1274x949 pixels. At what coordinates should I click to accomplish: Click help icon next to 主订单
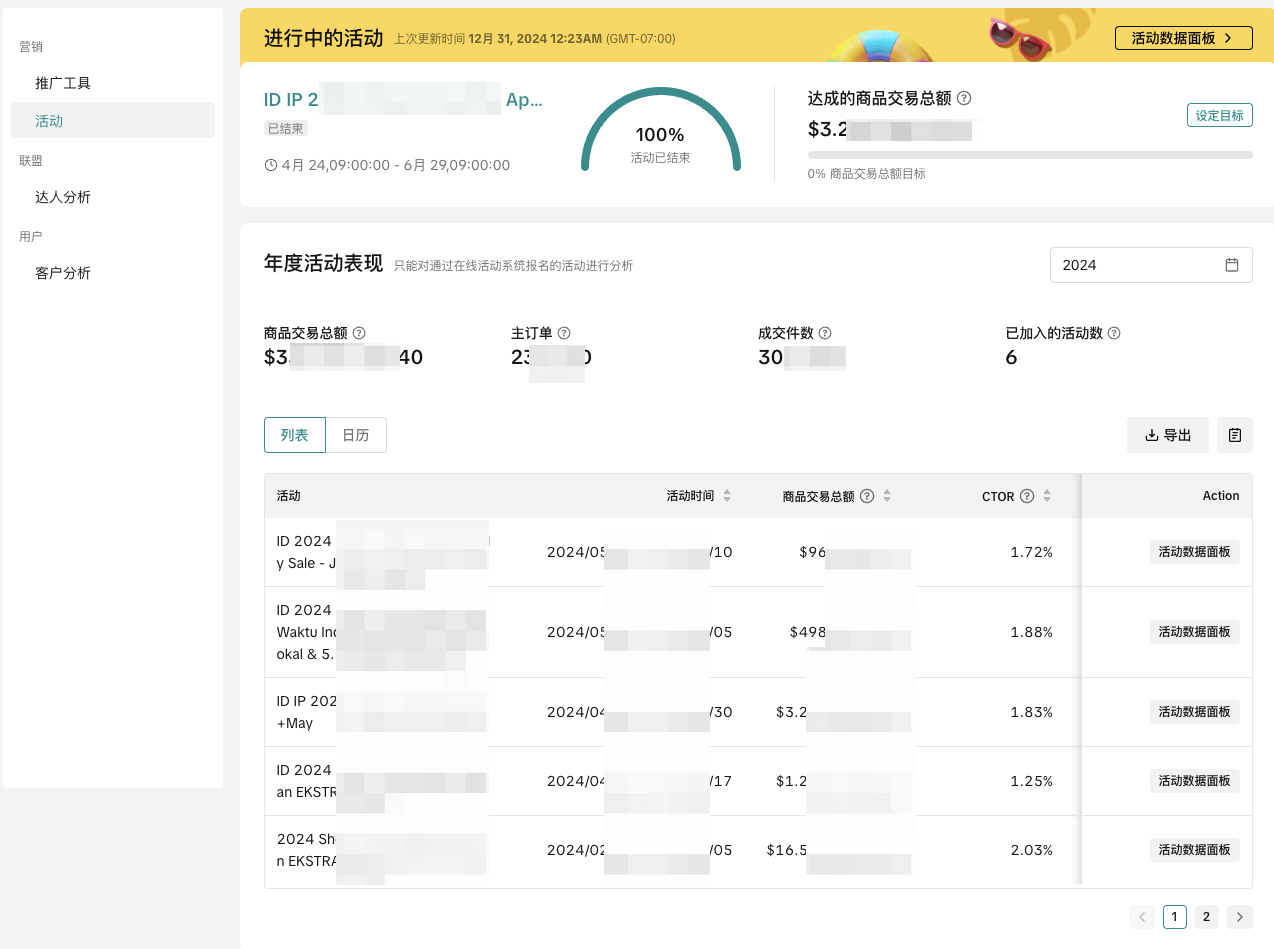[564, 333]
